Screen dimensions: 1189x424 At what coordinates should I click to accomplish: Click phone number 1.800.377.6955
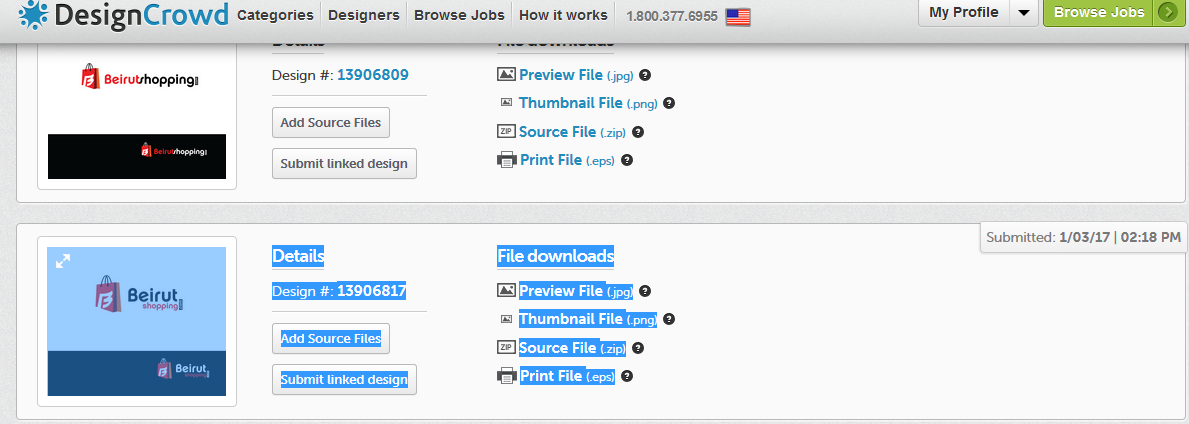tap(672, 16)
